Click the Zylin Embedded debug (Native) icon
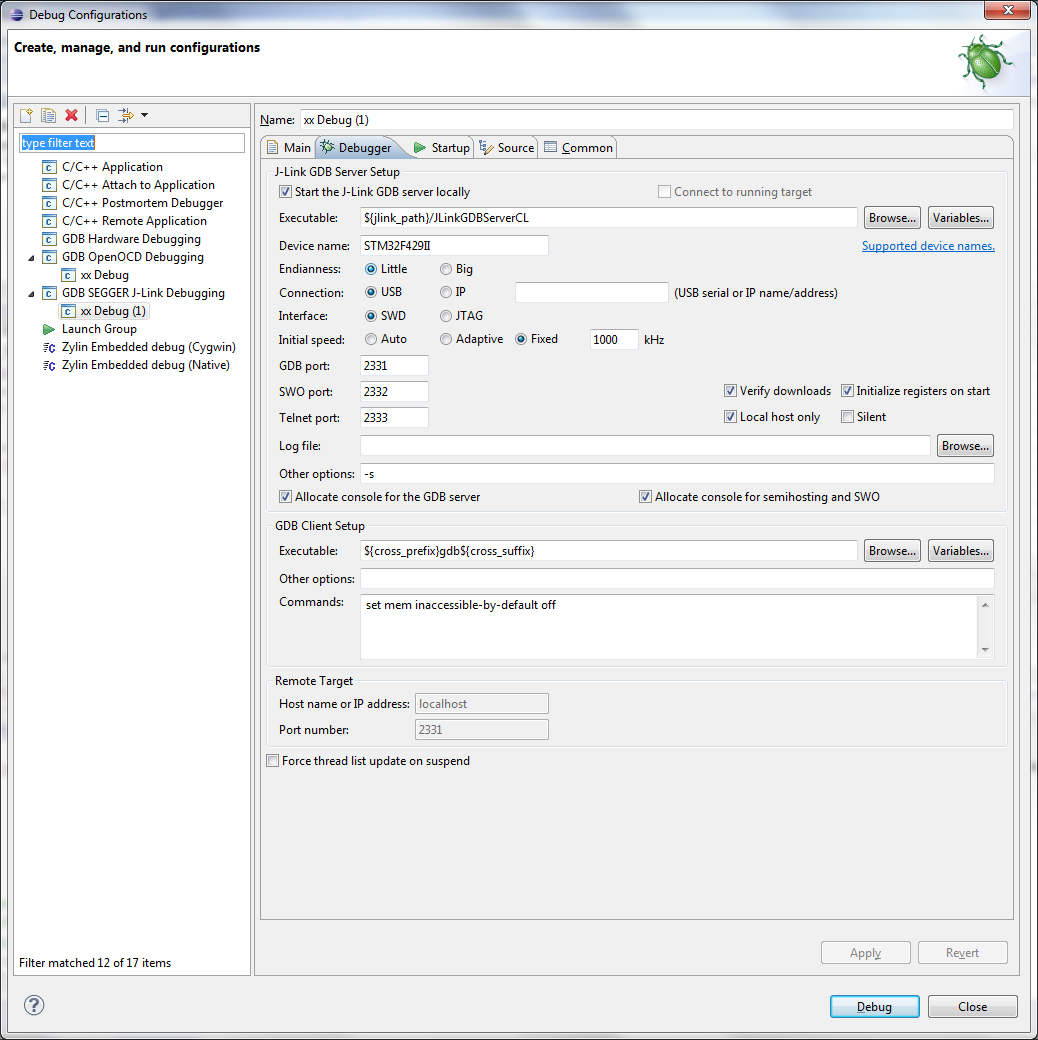1038x1040 pixels. click(x=49, y=365)
